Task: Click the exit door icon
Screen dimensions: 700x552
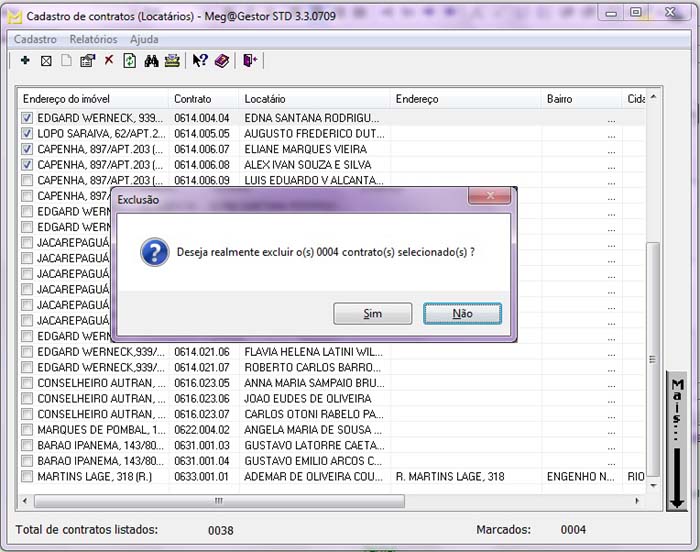Action: [249, 61]
